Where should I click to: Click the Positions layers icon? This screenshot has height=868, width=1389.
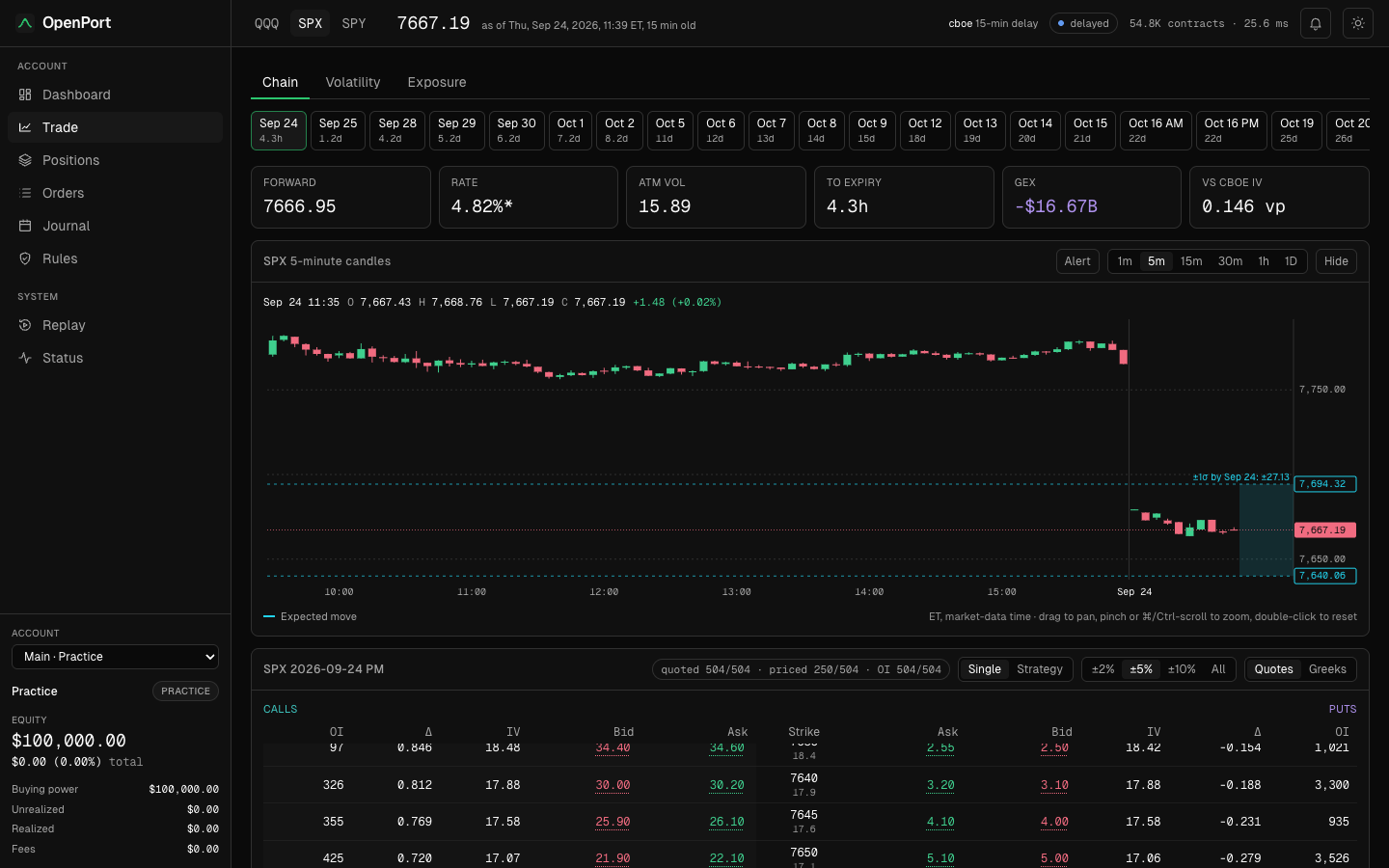click(x=25, y=160)
